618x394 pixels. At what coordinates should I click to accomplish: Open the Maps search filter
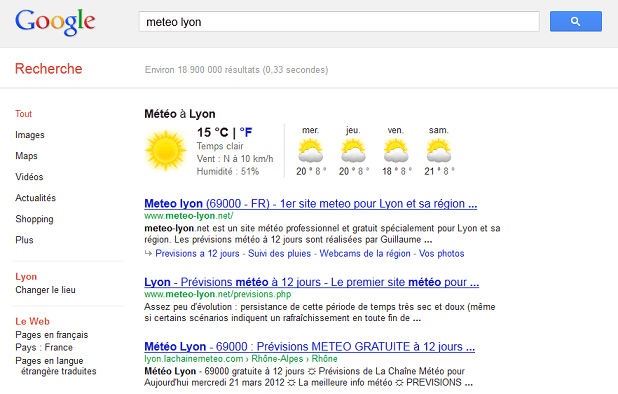[x=26, y=156]
